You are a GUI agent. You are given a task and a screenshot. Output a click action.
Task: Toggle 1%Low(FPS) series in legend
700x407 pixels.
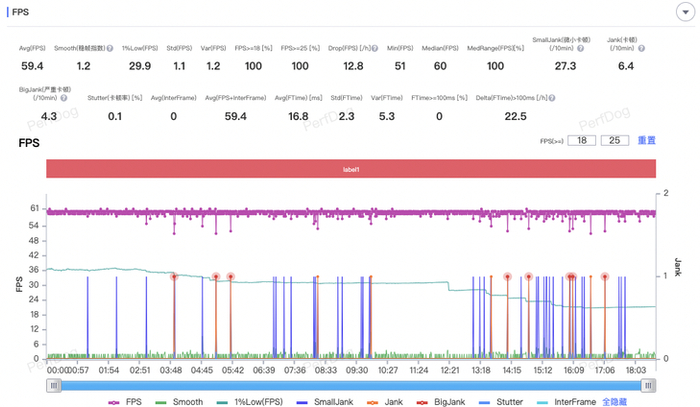click(250, 402)
